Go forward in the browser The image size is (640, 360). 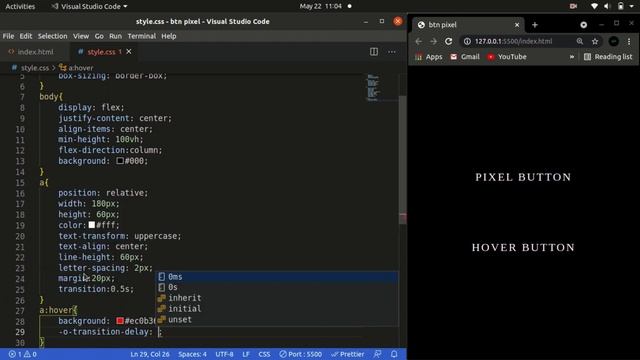[x=433, y=41]
